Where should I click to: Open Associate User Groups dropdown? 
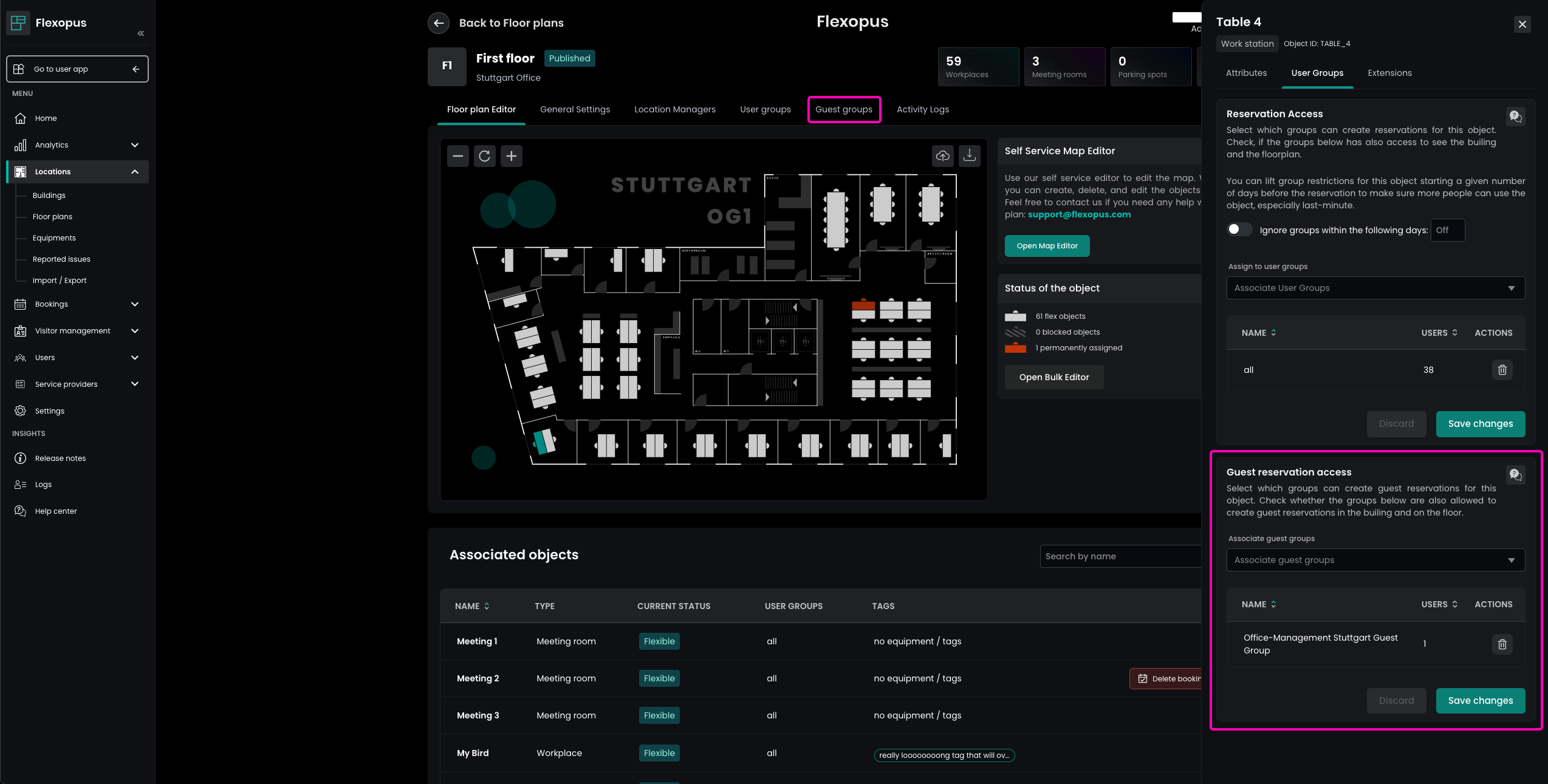click(x=1375, y=288)
